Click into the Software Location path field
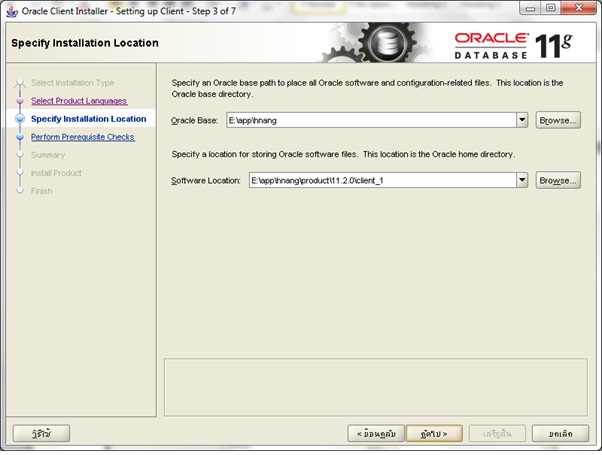 pyautogui.click(x=383, y=180)
